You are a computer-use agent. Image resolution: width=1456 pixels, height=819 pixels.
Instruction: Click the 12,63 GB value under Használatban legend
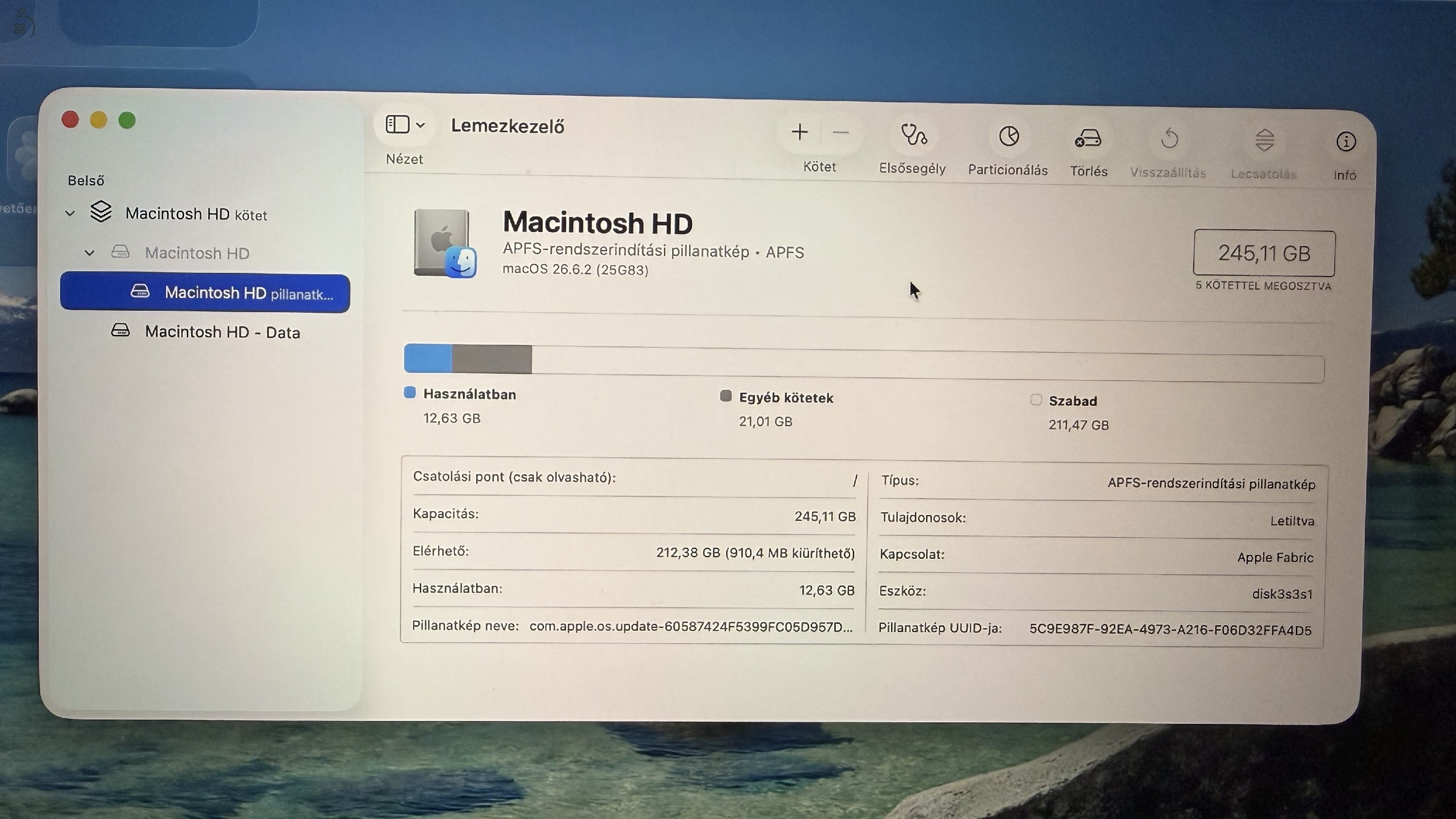(x=452, y=418)
